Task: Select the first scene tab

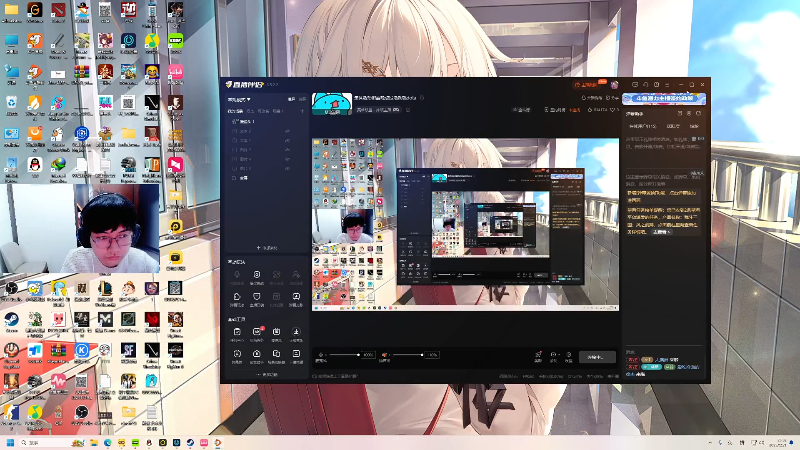Action: [x=235, y=111]
